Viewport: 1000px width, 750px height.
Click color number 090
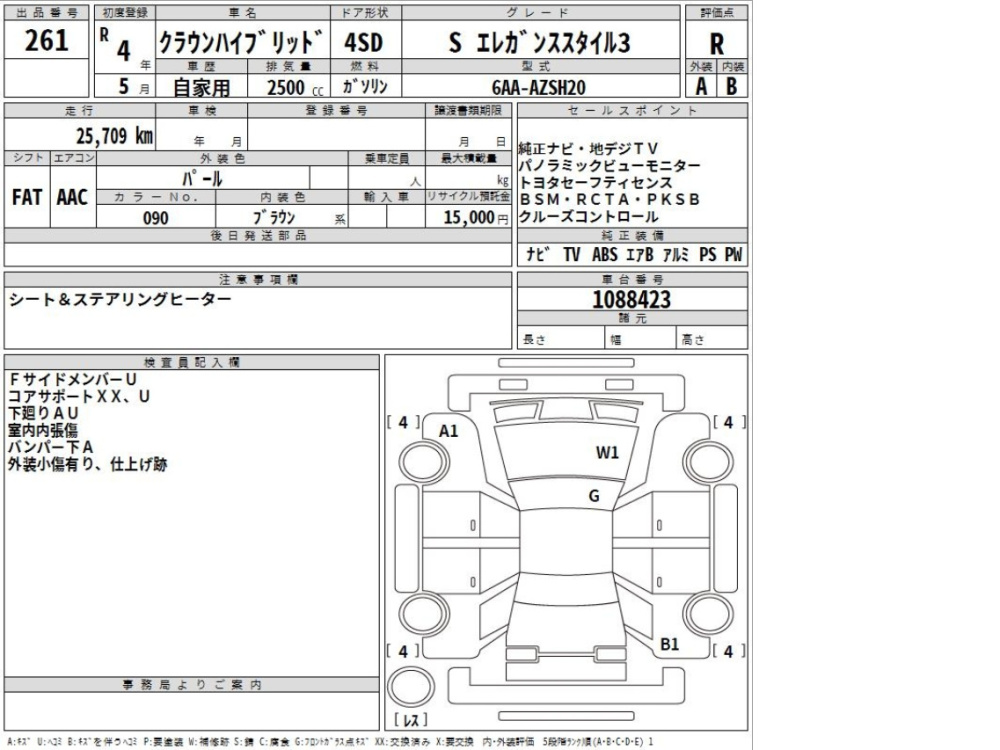point(156,218)
